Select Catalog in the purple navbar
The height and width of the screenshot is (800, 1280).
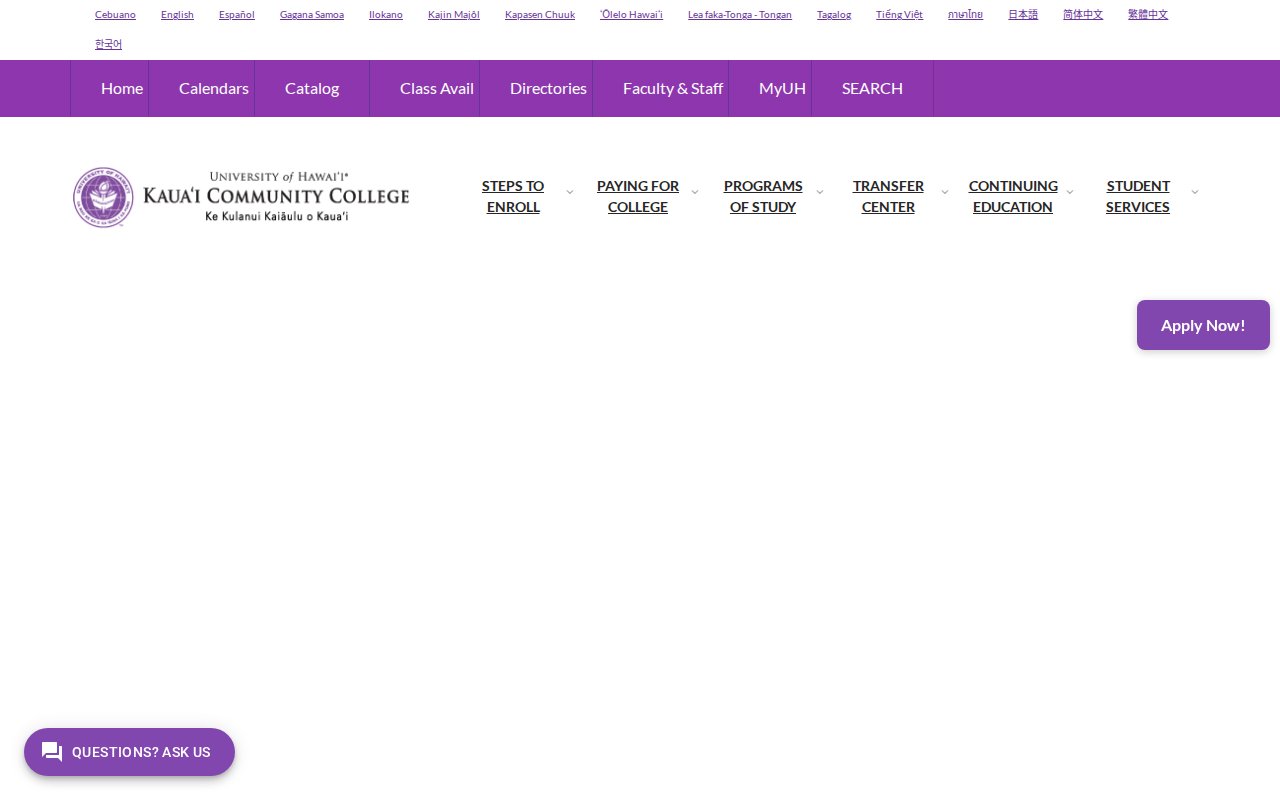click(x=312, y=88)
